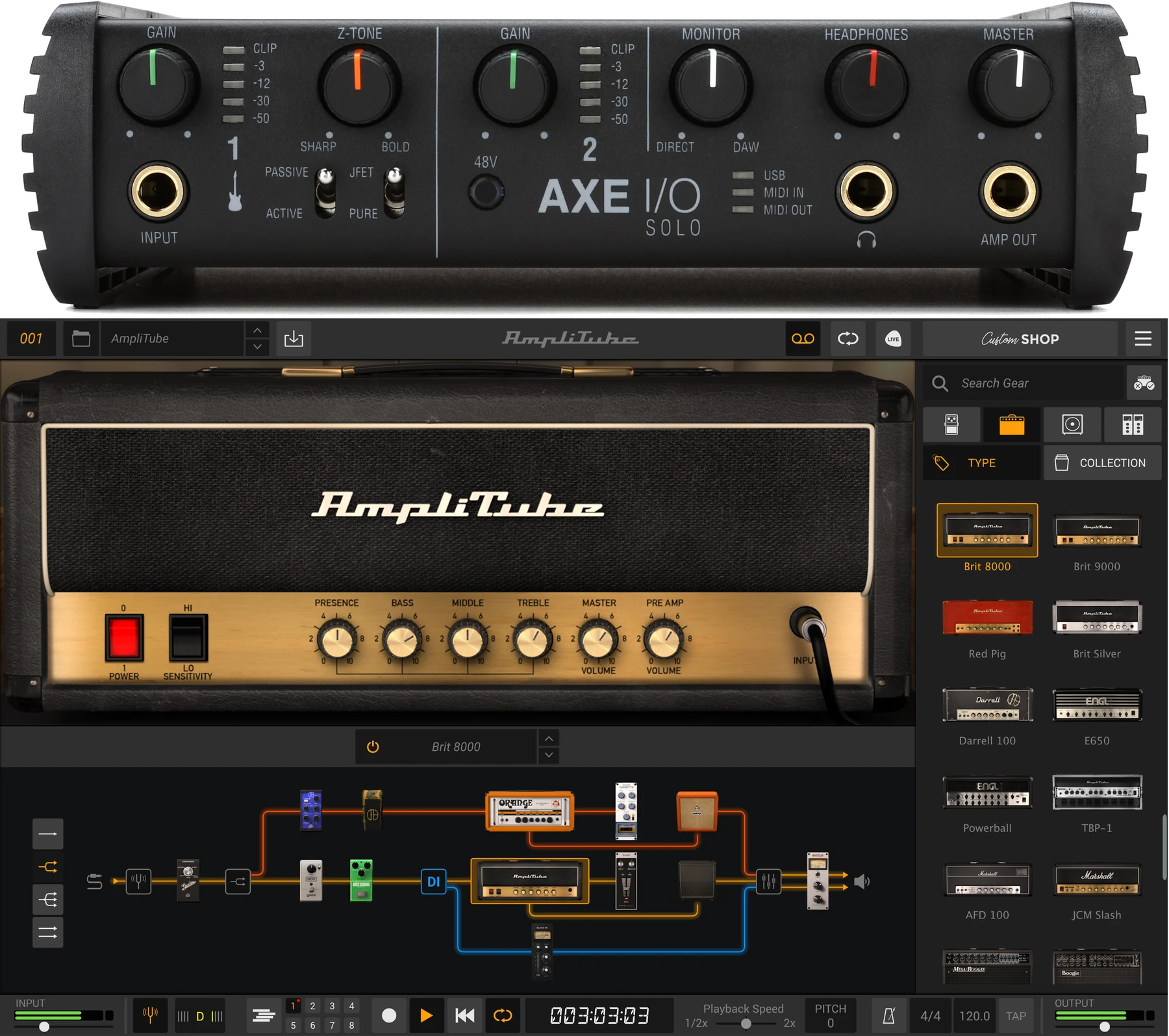Toggle the red POWER switch on amp
Screen dimensions: 1169x1036
click(123, 638)
